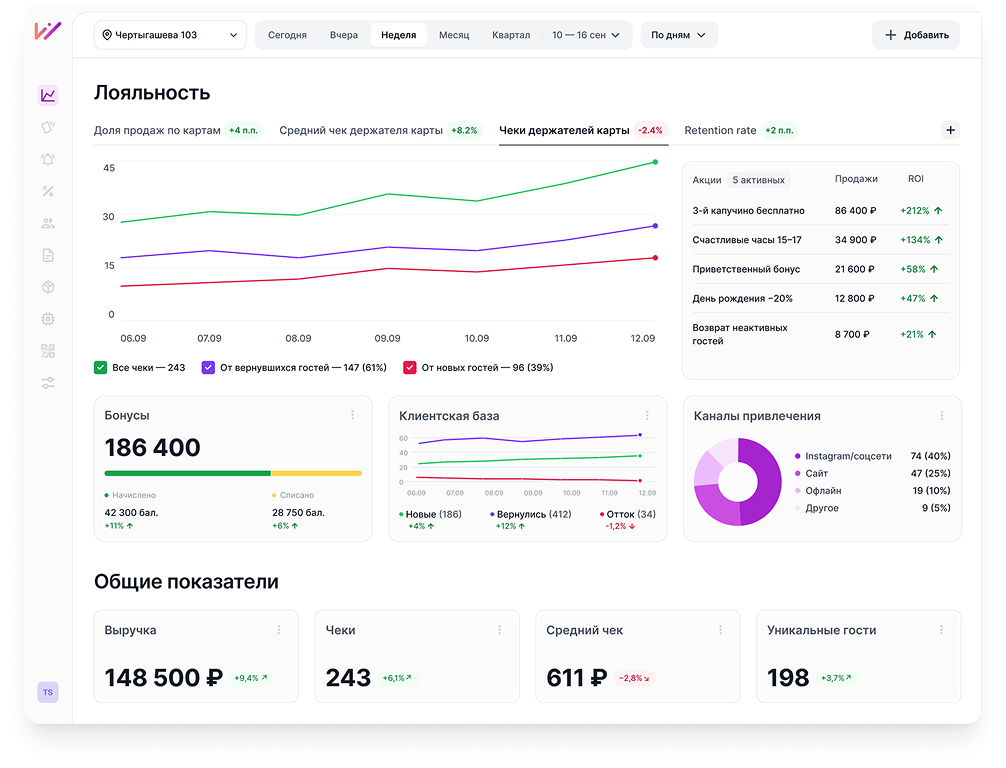
Task: Open the Чеки card three-dot menu
Action: [x=500, y=630]
